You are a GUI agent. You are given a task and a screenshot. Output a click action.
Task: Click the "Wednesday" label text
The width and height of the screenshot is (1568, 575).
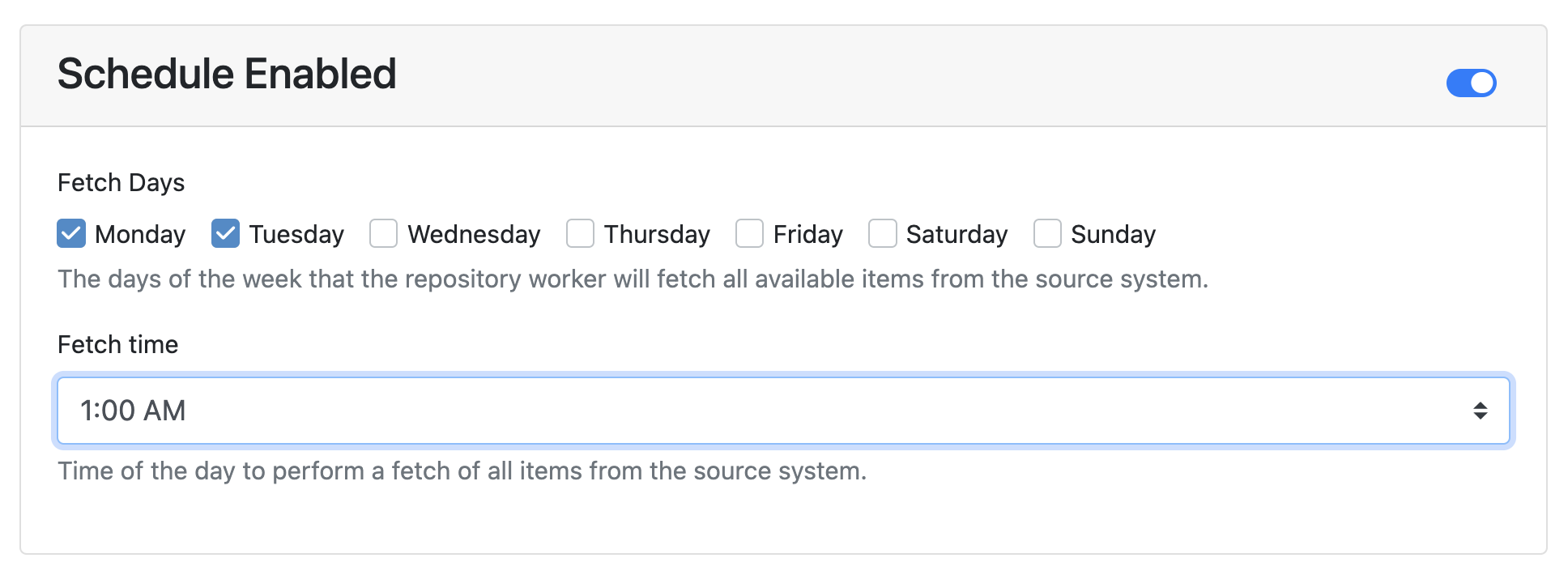pyautogui.click(x=474, y=235)
